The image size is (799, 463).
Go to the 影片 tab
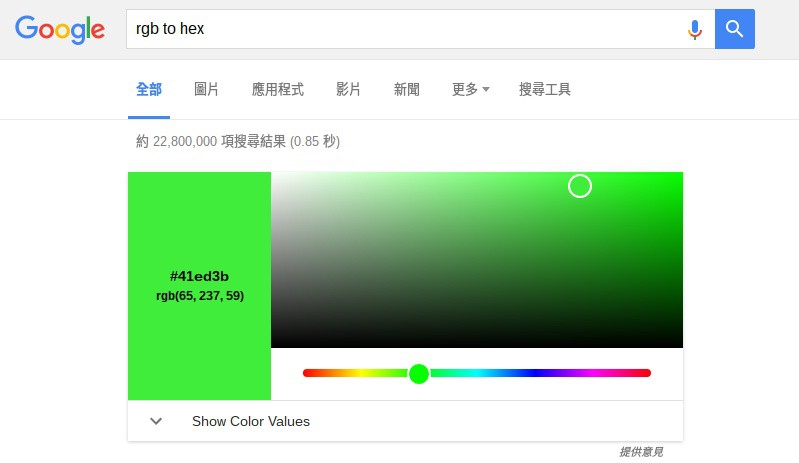348,89
